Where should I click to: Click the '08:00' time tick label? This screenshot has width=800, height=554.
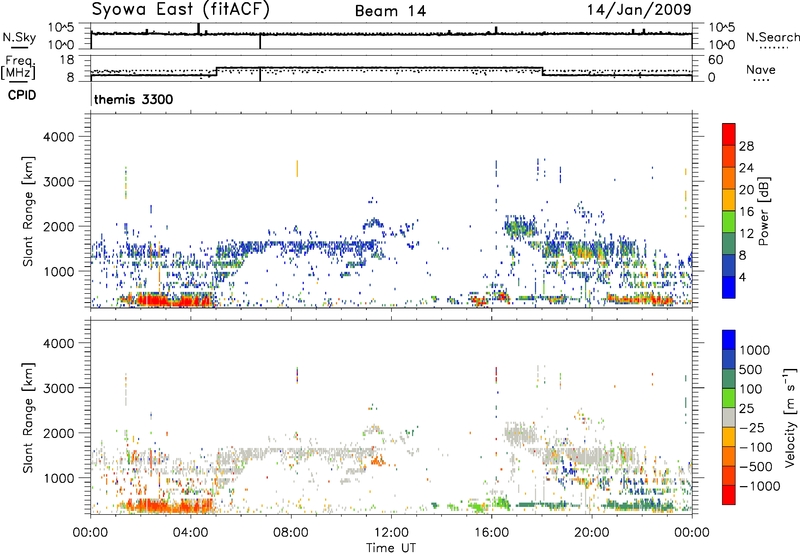pyautogui.click(x=291, y=533)
